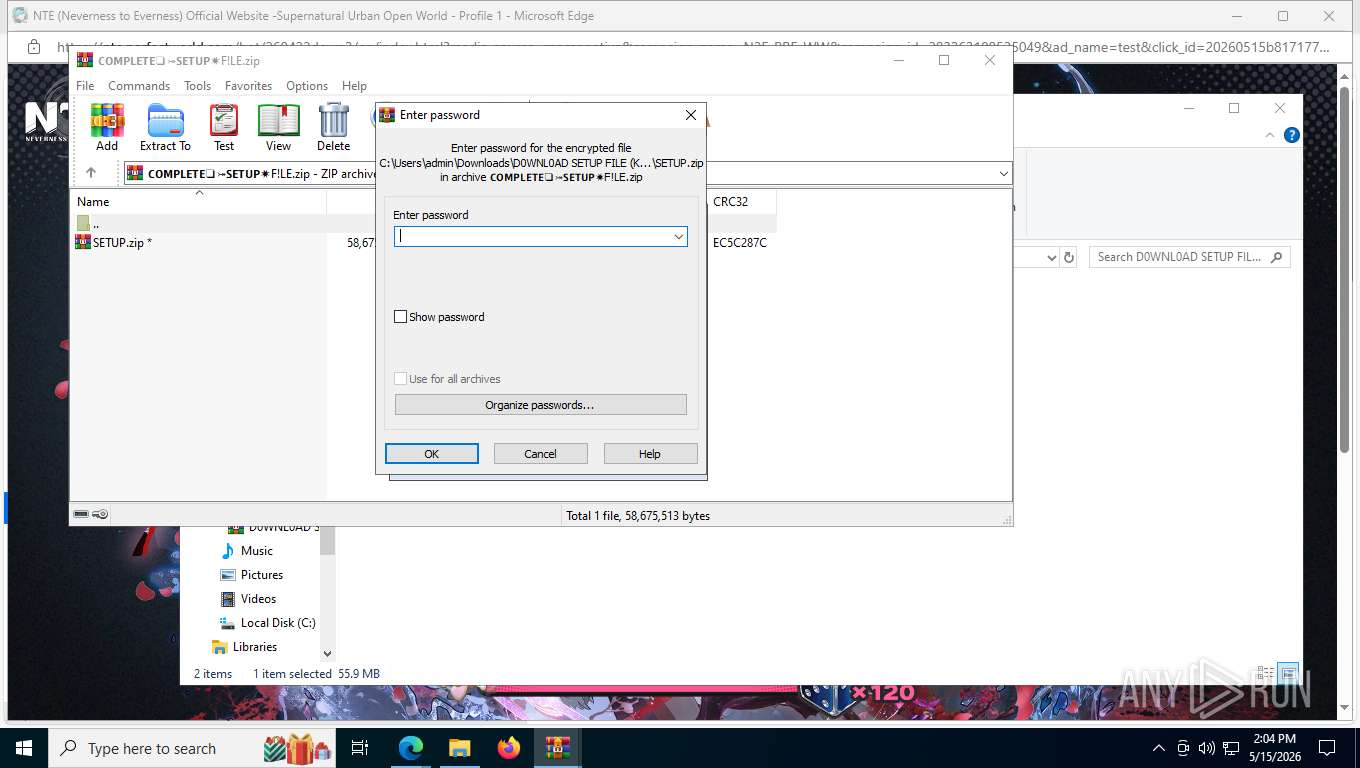Click the Extract To toolbar icon
The image size is (1360, 768).
165,127
